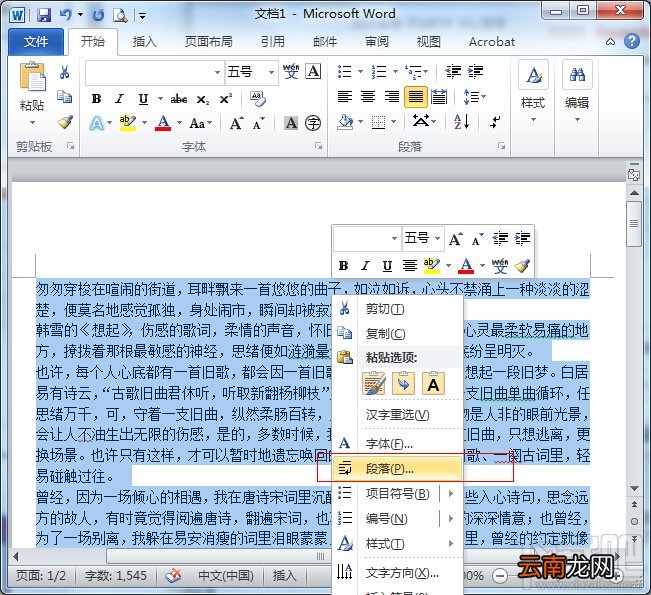Open the mini toolbar font size dropdown
Screen dimensions: 651x595
point(437,238)
